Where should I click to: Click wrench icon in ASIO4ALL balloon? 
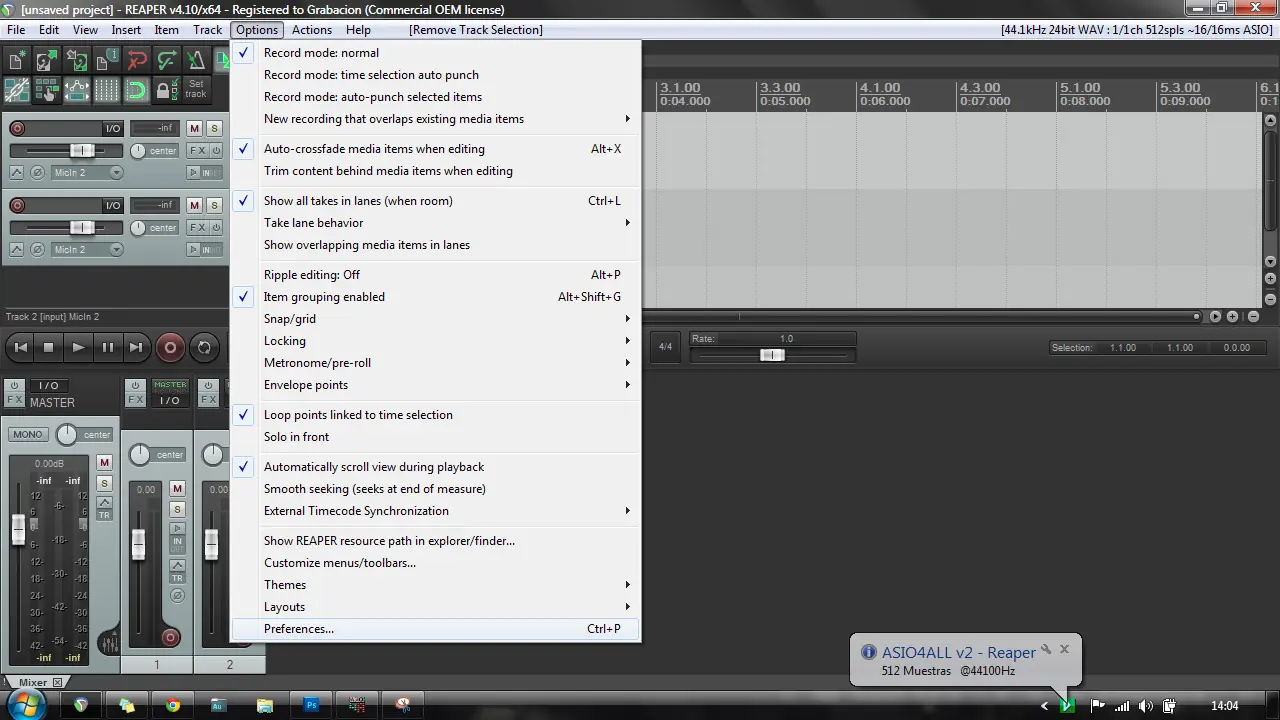point(1046,649)
